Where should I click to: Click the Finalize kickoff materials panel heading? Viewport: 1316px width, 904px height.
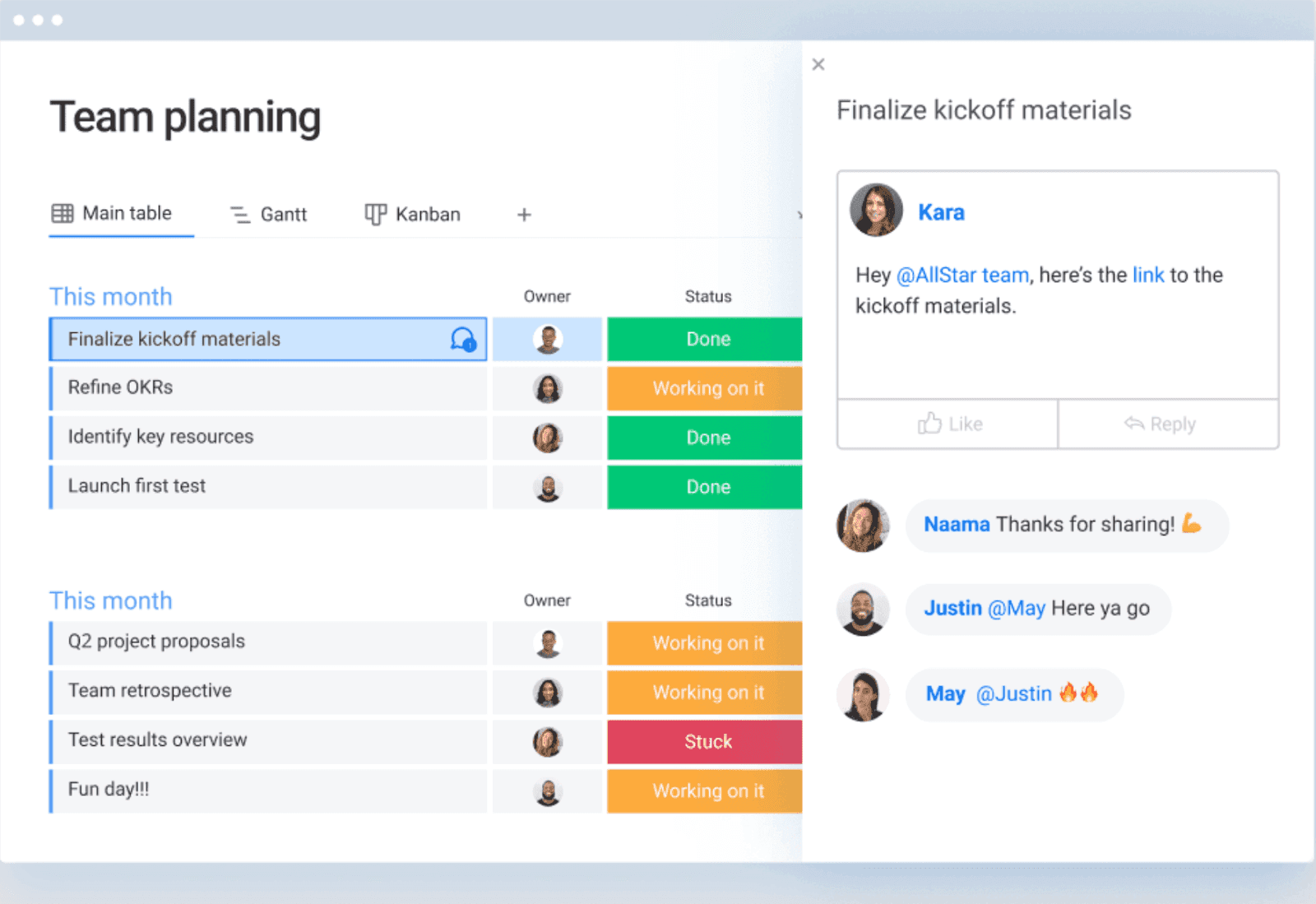click(x=984, y=110)
